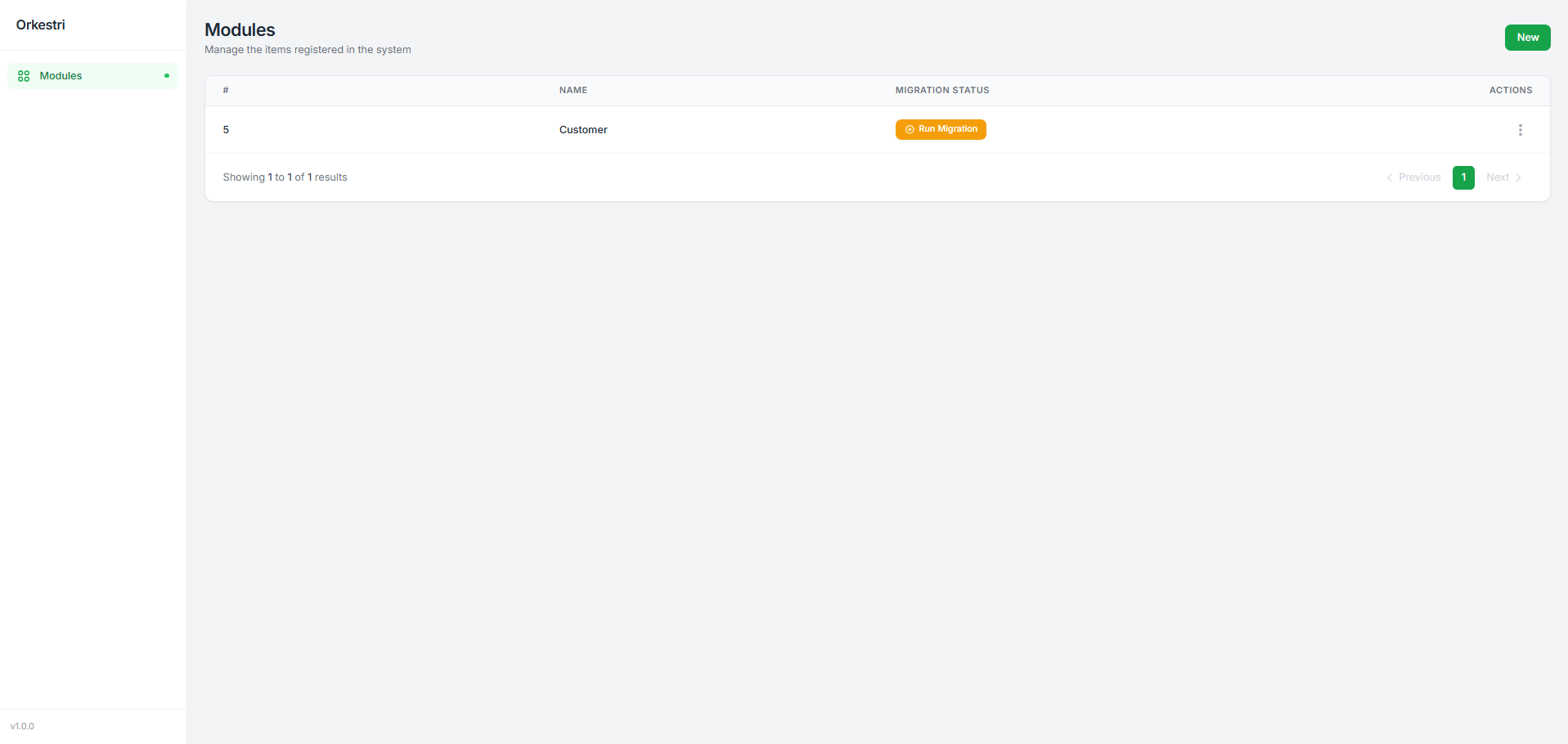Select Modules in the sidebar menu
Screen dimensions: 1568x744
pyautogui.click(x=61, y=75)
